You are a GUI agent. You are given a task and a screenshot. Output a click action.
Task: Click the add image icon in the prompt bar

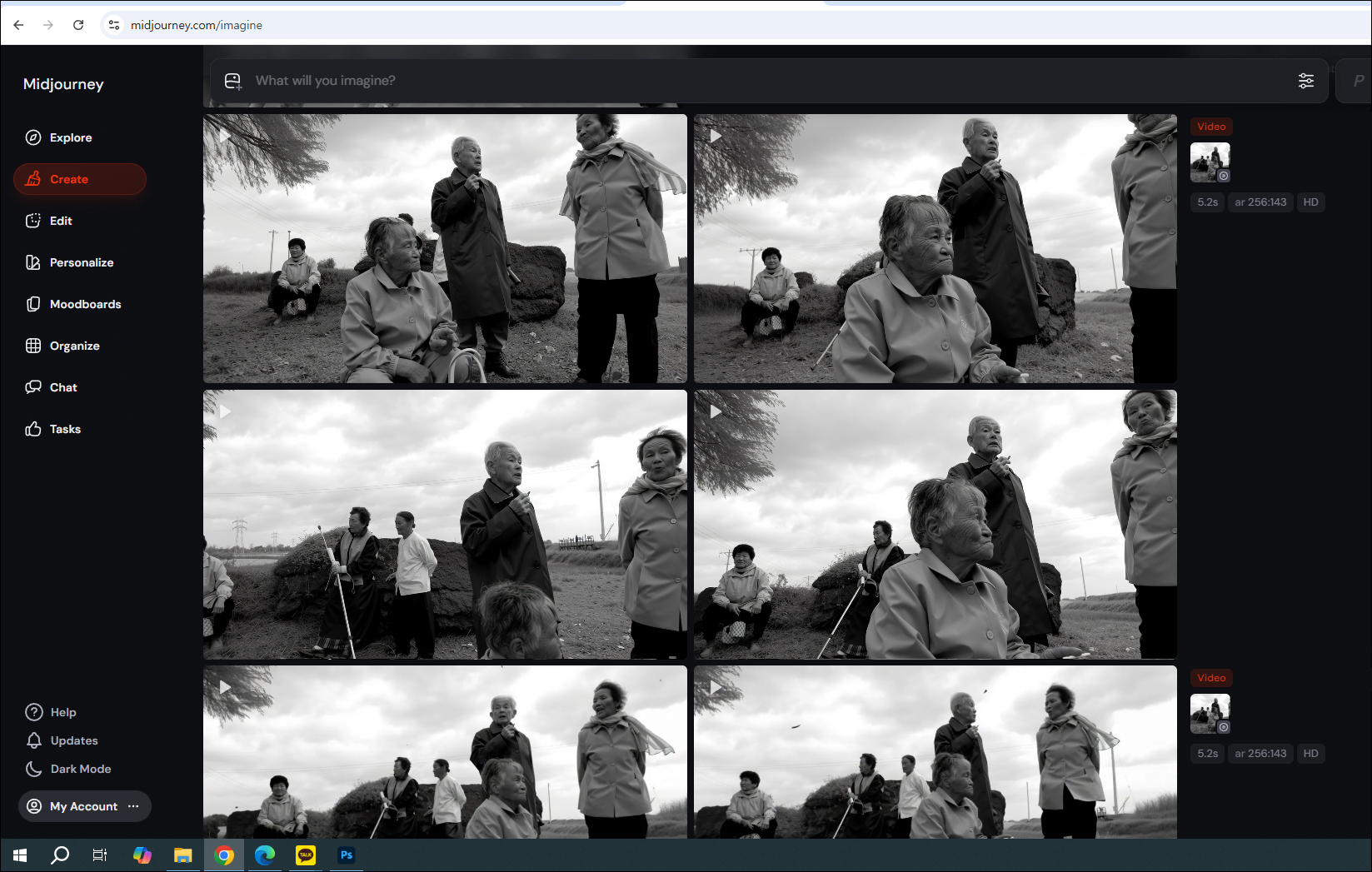point(233,81)
